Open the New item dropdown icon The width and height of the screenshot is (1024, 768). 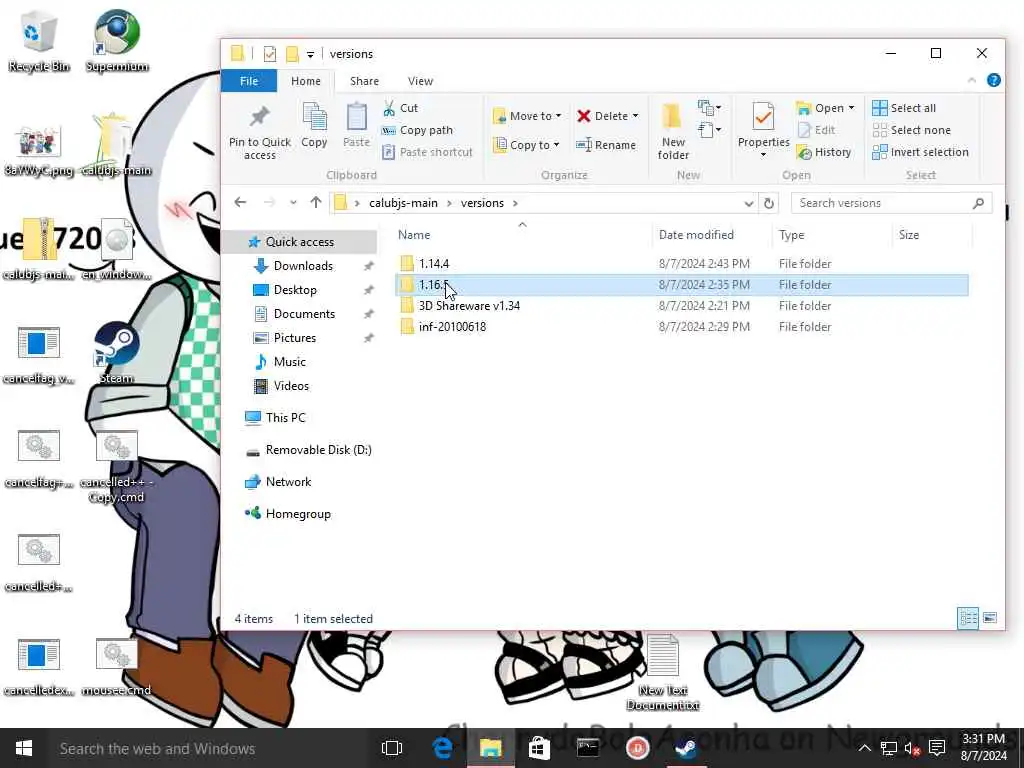click(x=709, y=107)
